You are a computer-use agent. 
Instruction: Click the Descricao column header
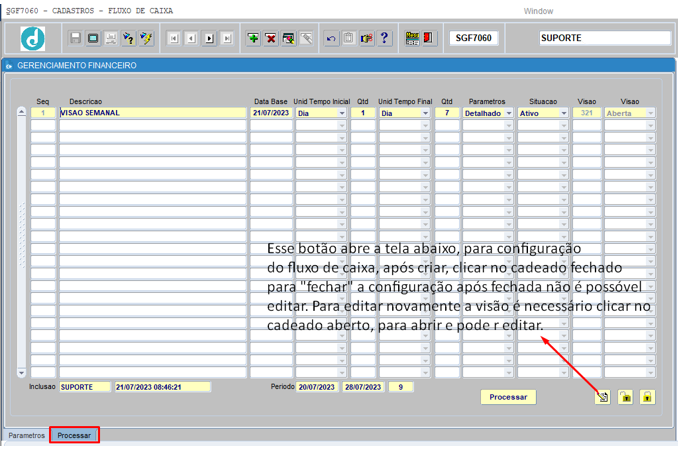[x=86, y=101]
